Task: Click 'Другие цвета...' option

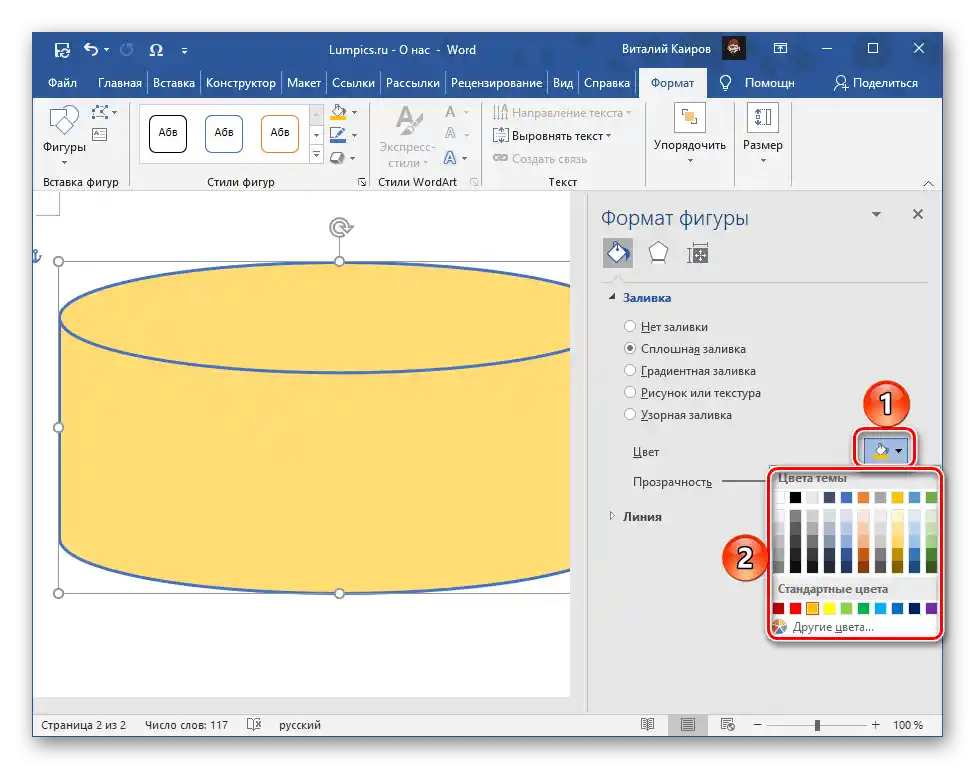Action: pos(832,627)
